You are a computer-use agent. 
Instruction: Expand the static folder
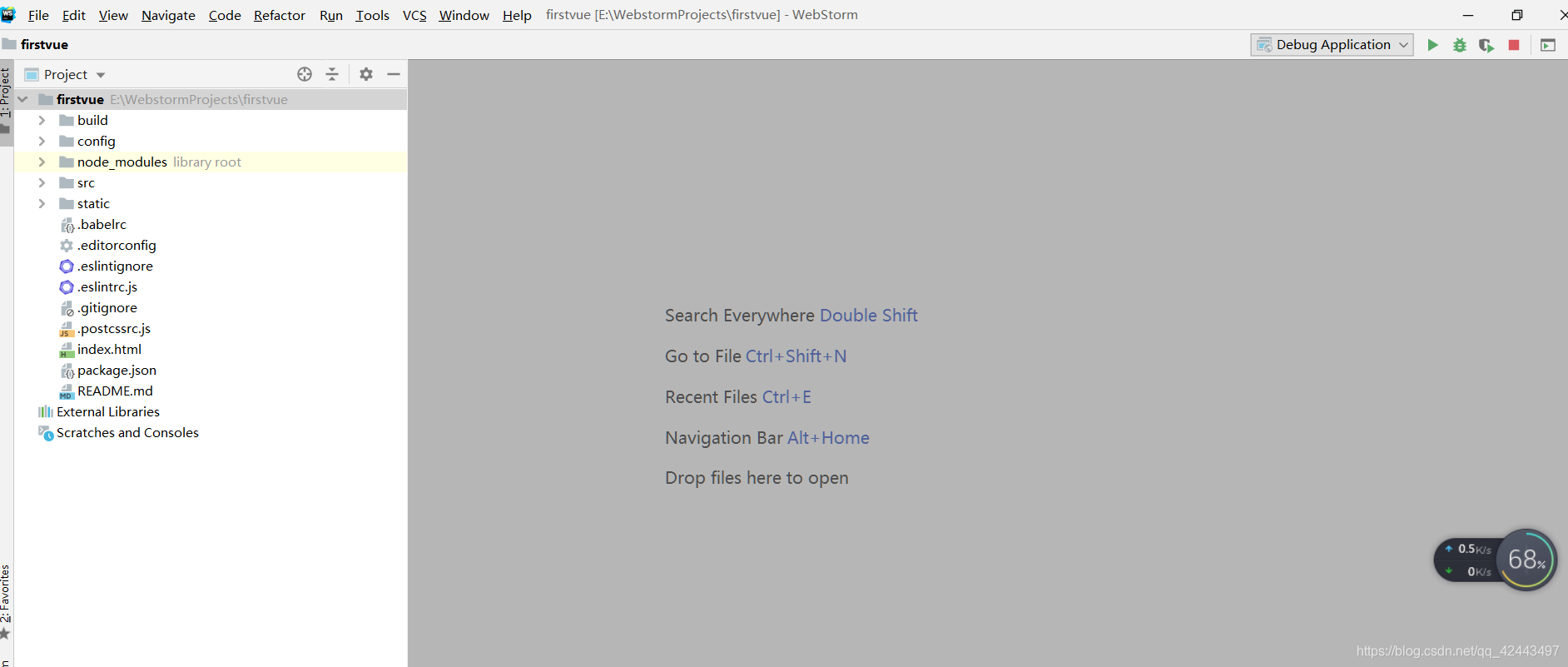click(x=42, y=203)
